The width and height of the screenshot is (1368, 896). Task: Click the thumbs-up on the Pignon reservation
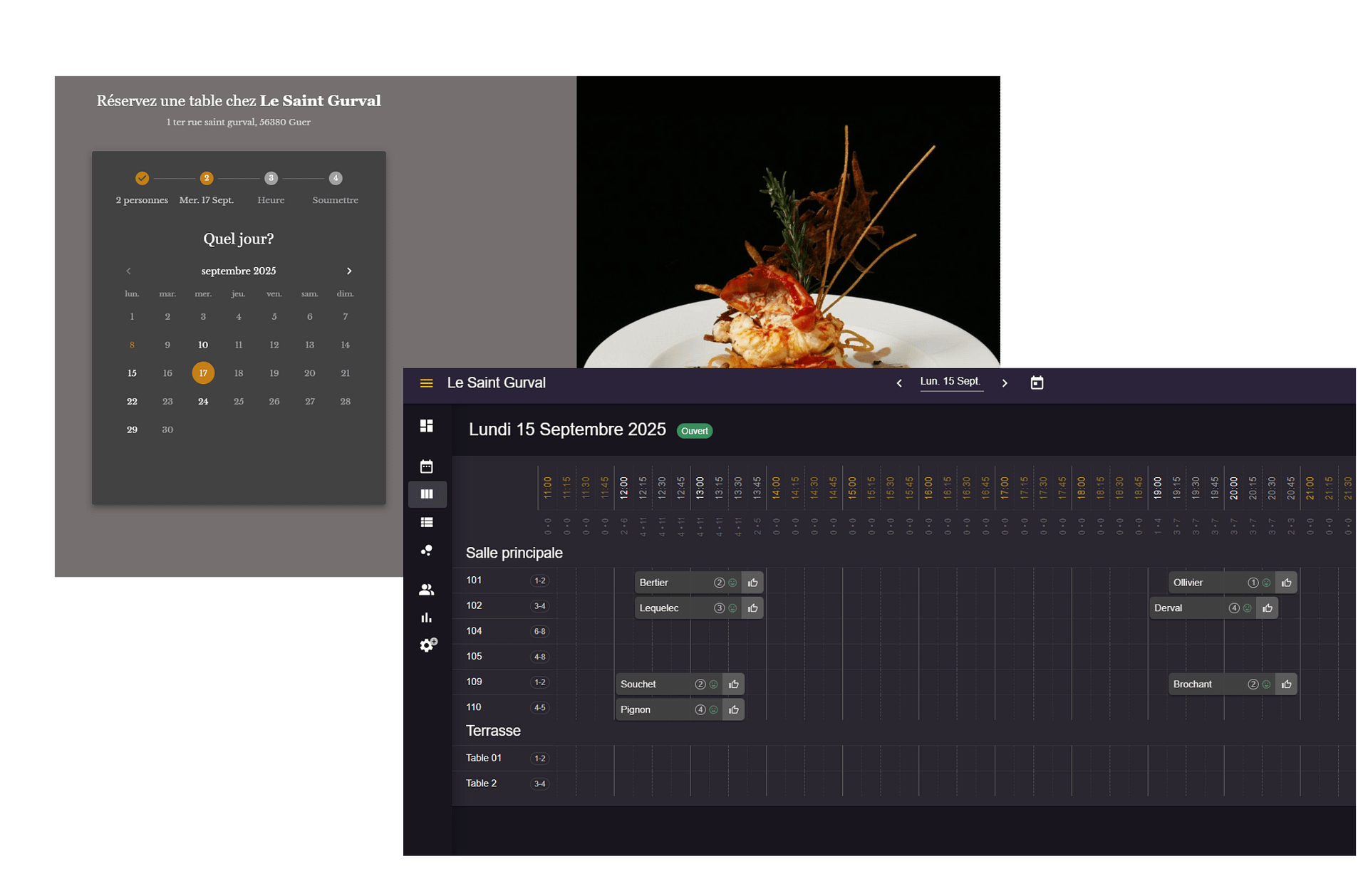tap(733, 710)
